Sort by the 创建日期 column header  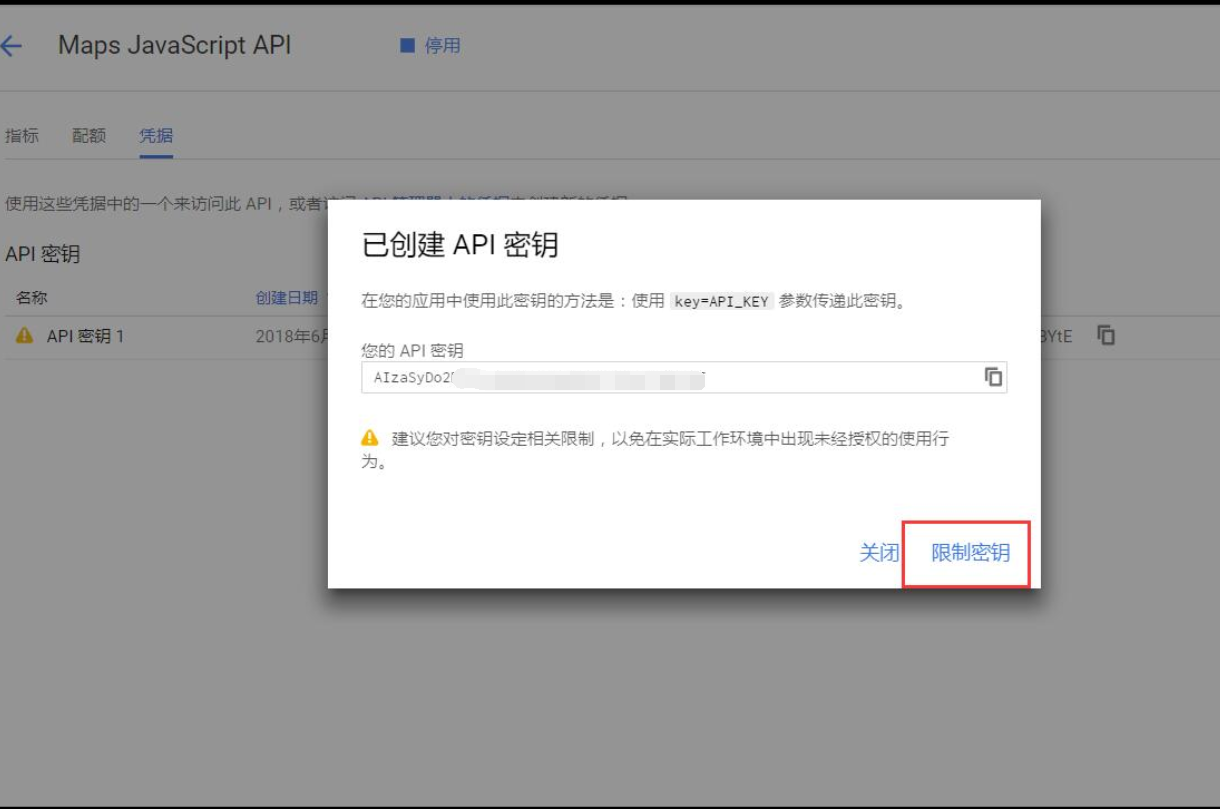(x=288, y=297)
